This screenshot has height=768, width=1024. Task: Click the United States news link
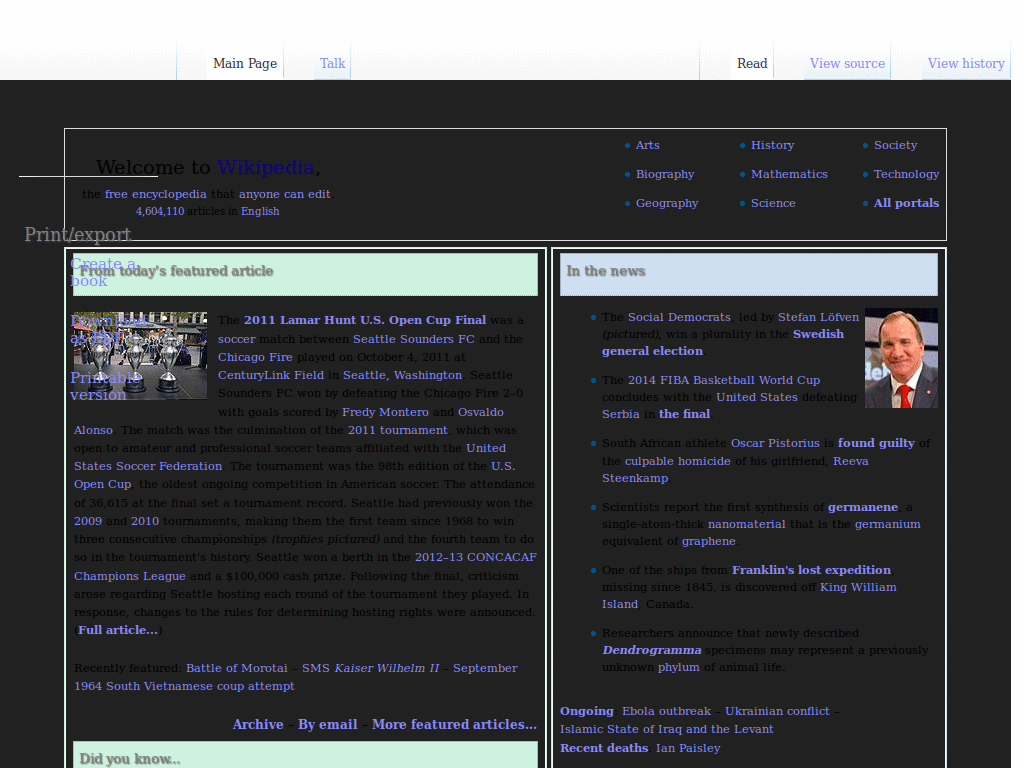pos(756,397)
